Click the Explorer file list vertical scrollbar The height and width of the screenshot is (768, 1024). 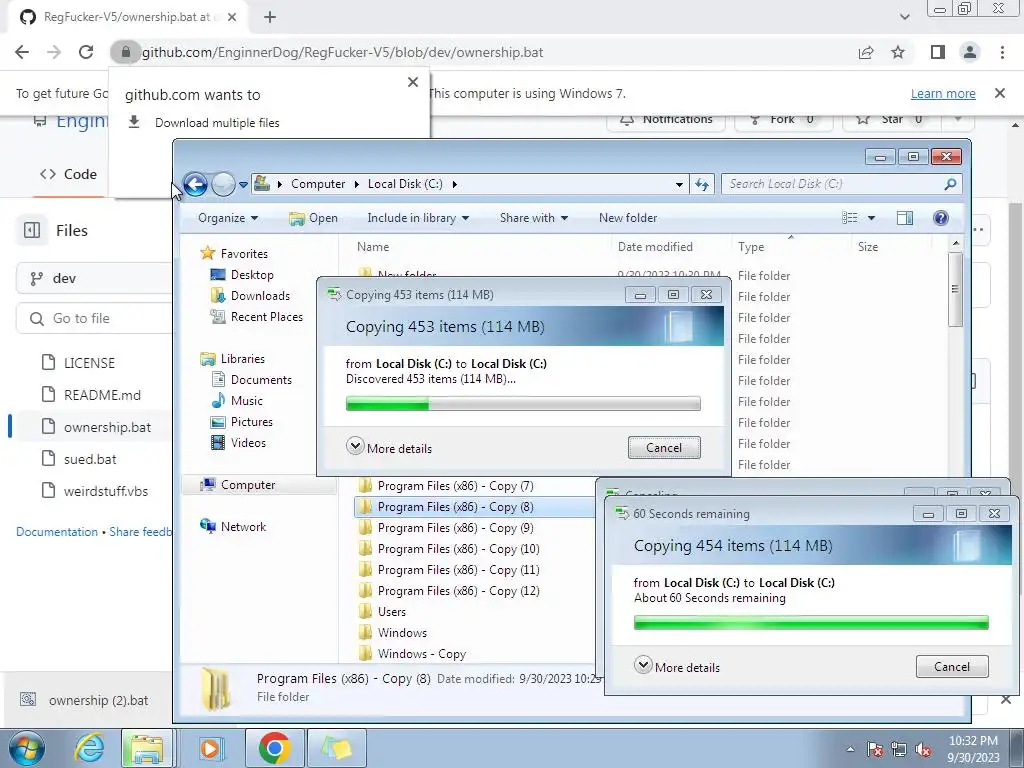pyautogui.click(x=955, y=289)
